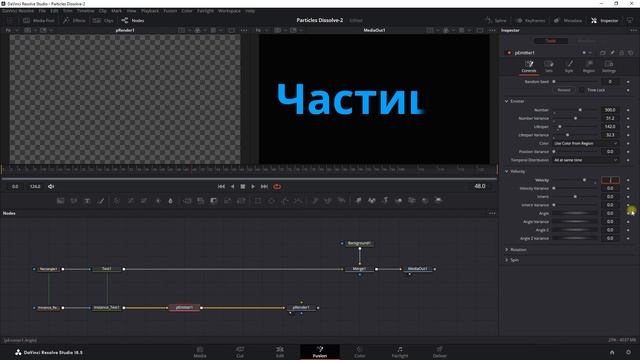The height and width of the screenshot is (360, 640).
Task: Open the Spline editor panel
Action: pos(496,20)
